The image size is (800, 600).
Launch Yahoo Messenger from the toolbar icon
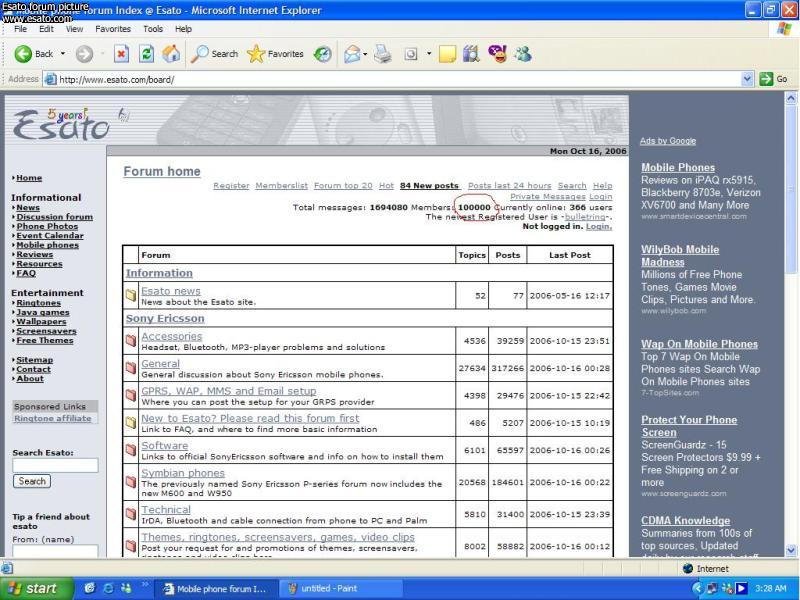pyautogui.click(x=497, y=54)
